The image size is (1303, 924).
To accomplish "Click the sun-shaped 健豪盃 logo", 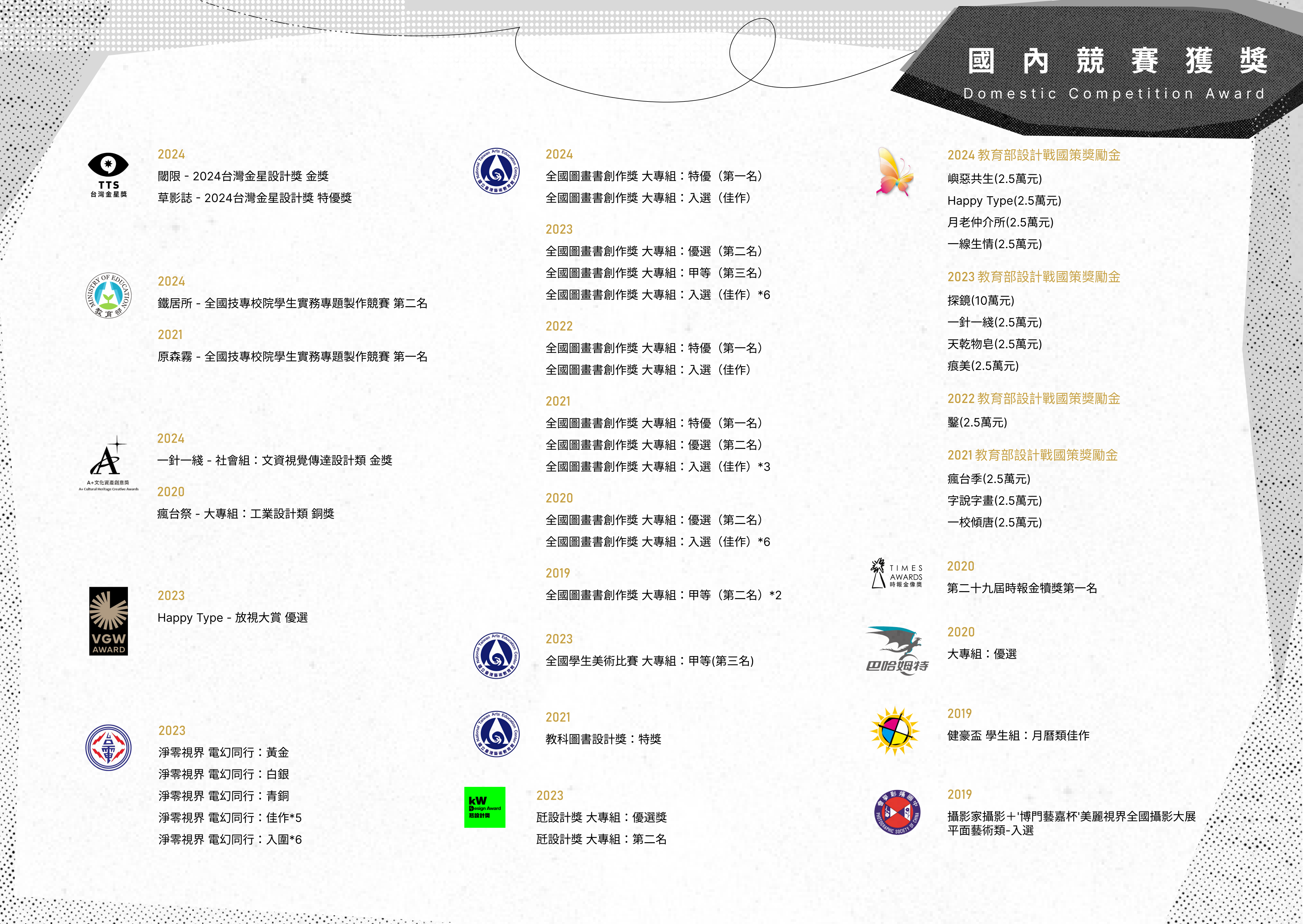I will (x=895, y=731).
